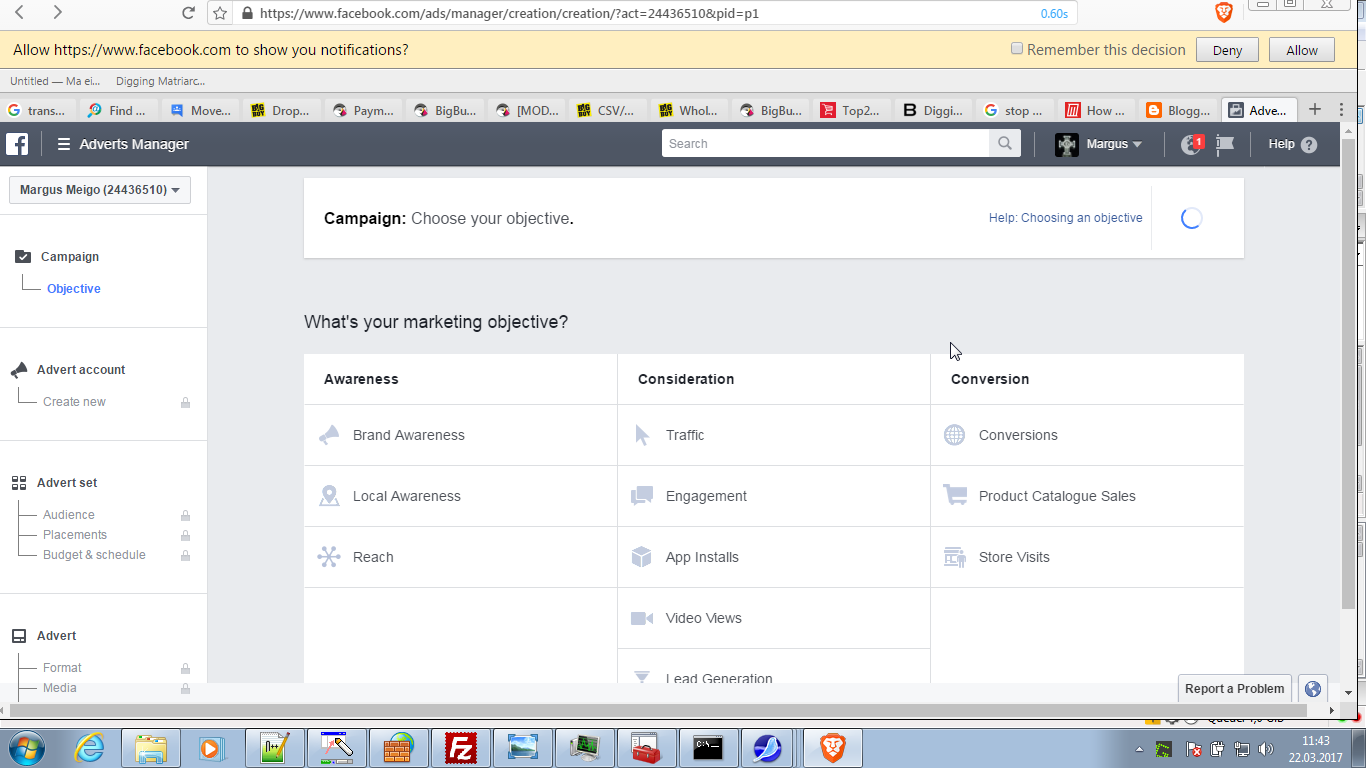Click the globe icon beside Report a Problem
Screen dimensions: 1366x768
1313,689
